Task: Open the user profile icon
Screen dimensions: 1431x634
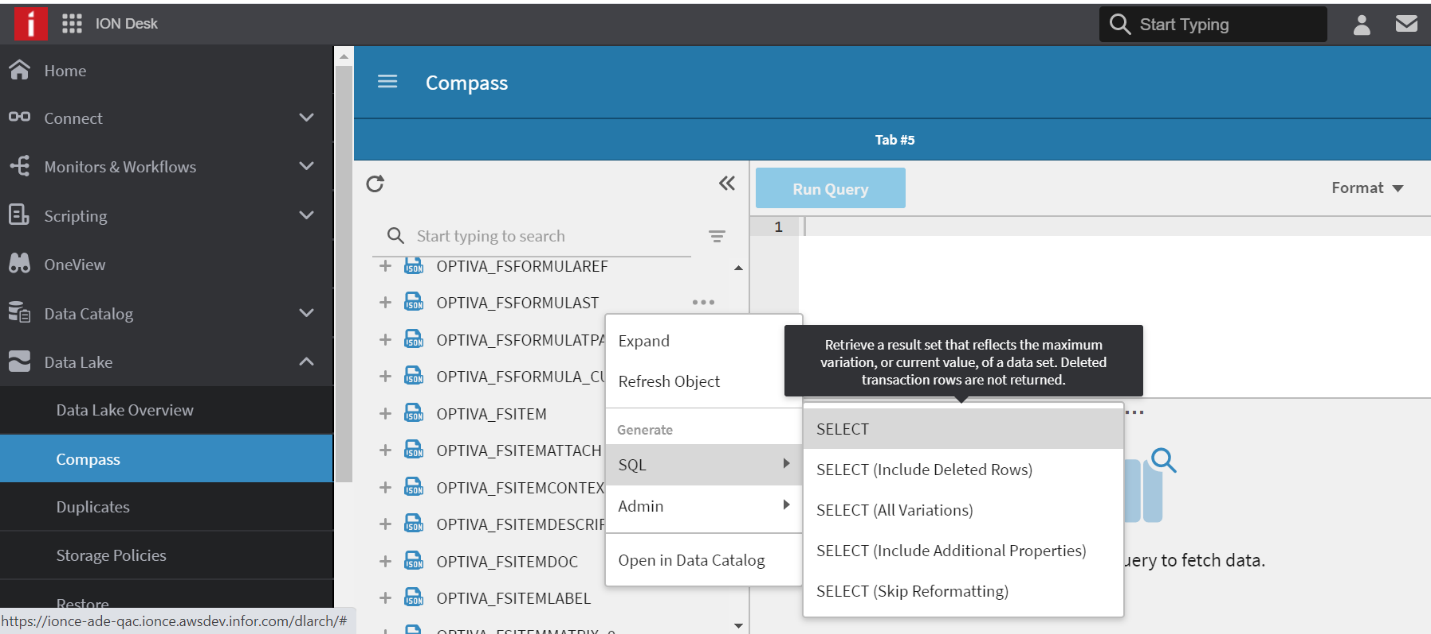Action: coord(1361,25)
